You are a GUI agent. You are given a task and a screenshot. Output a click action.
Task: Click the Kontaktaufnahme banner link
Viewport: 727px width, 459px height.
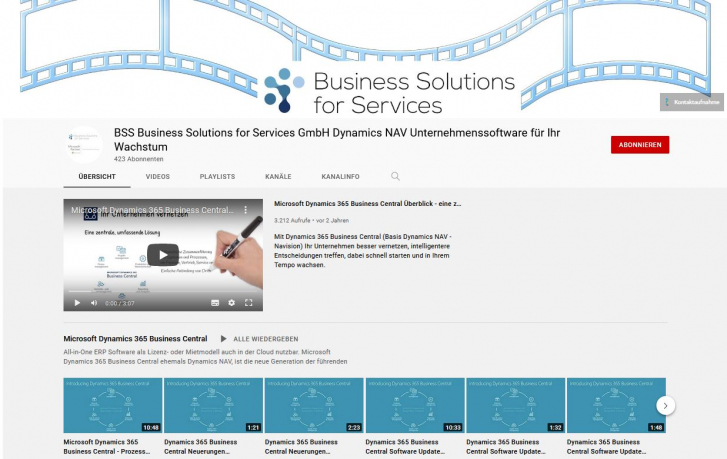(x=692, y=102)
